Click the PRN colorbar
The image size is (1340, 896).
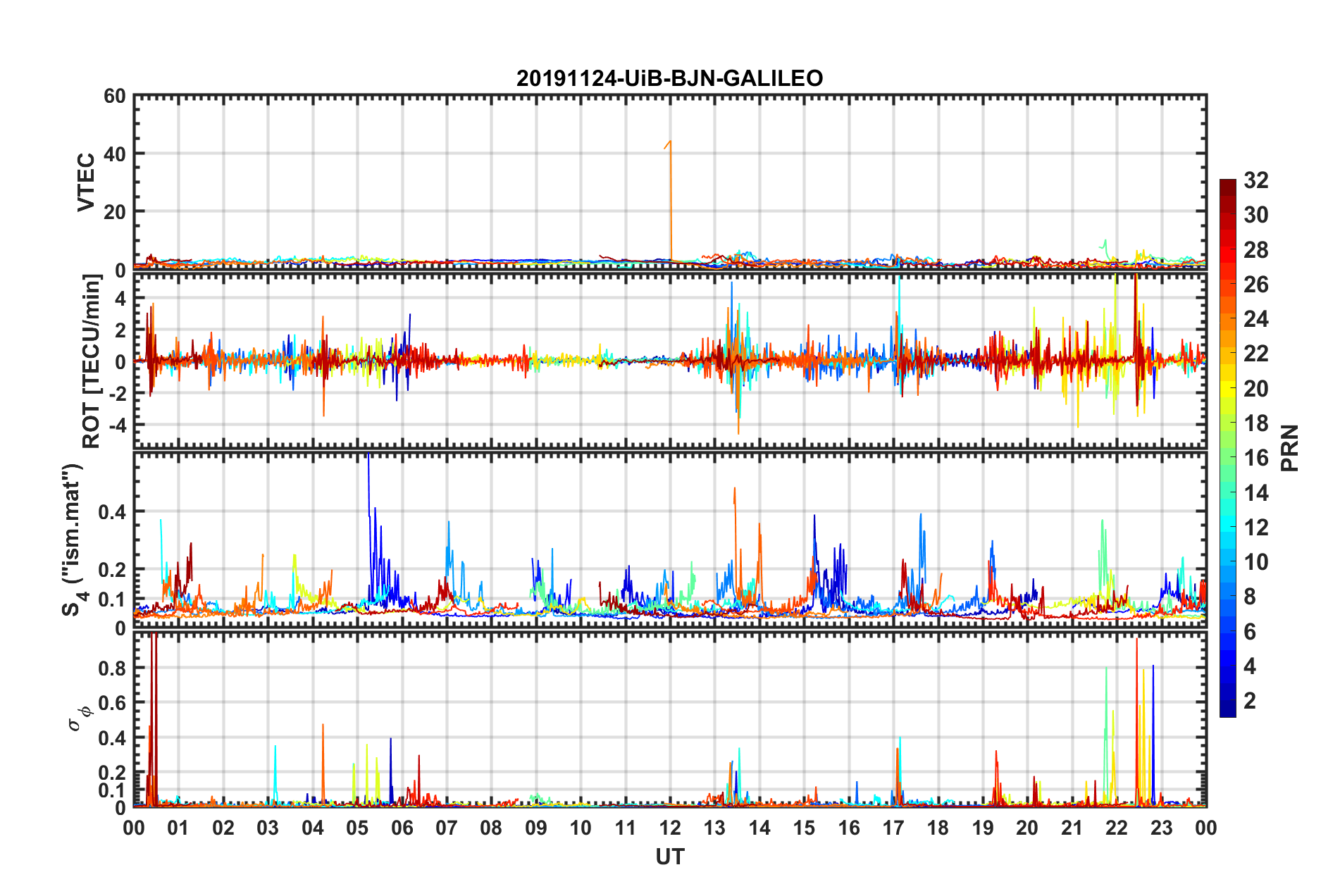(x=1227, y=448)
